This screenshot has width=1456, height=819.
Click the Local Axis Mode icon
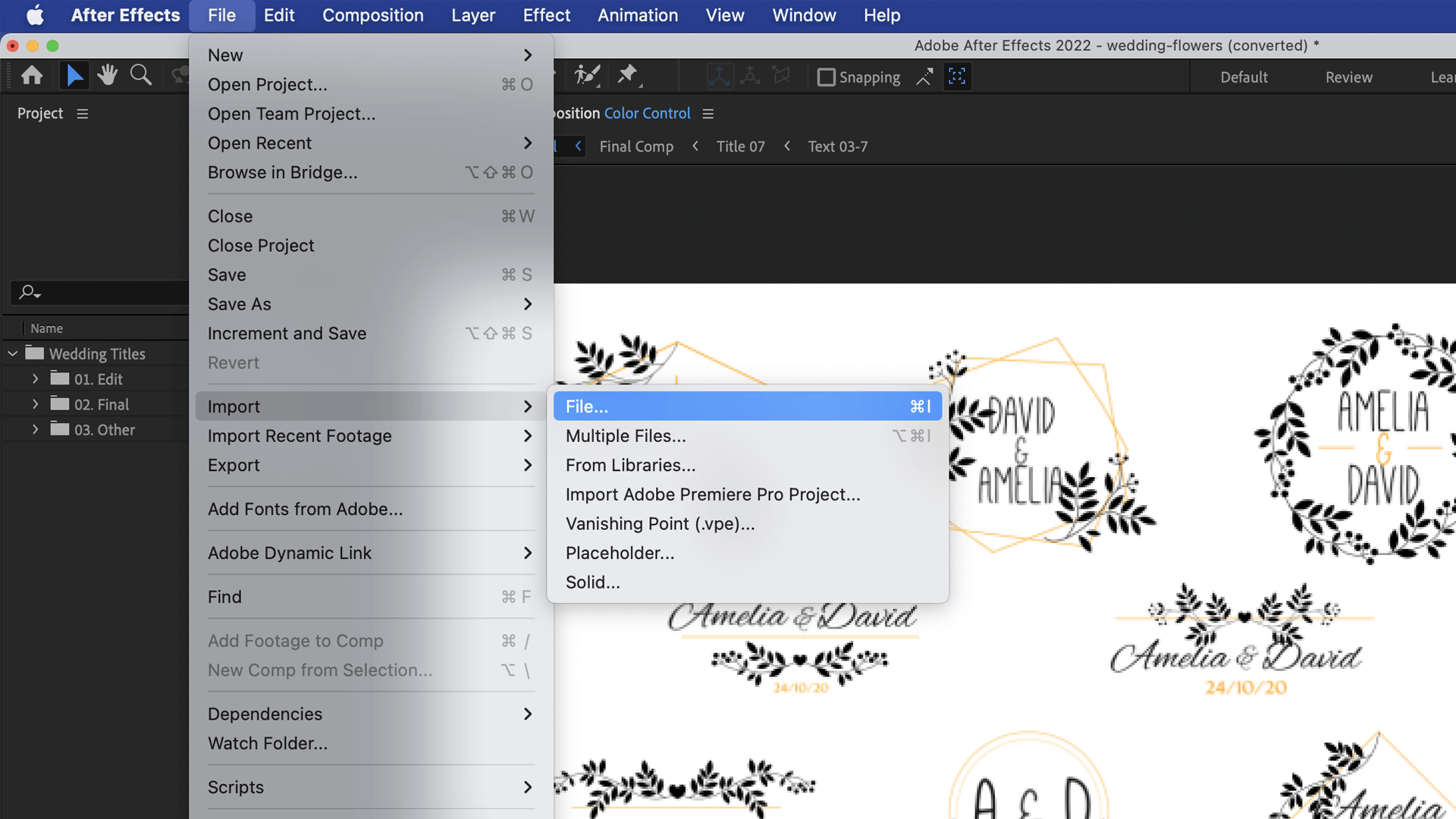[x=718, y=77]
